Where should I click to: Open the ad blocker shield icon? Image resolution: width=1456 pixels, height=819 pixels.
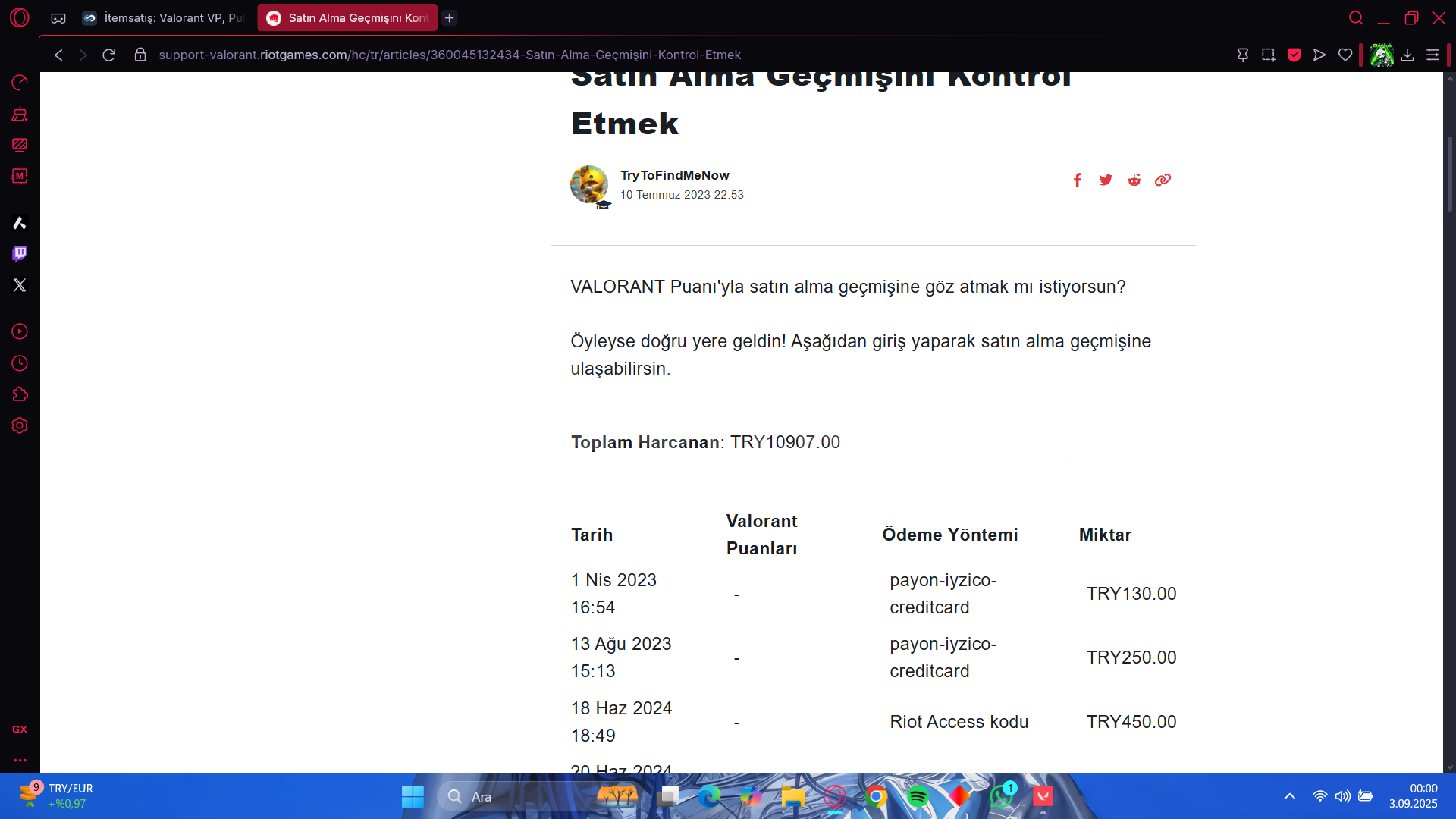[x=1294, y=55]
